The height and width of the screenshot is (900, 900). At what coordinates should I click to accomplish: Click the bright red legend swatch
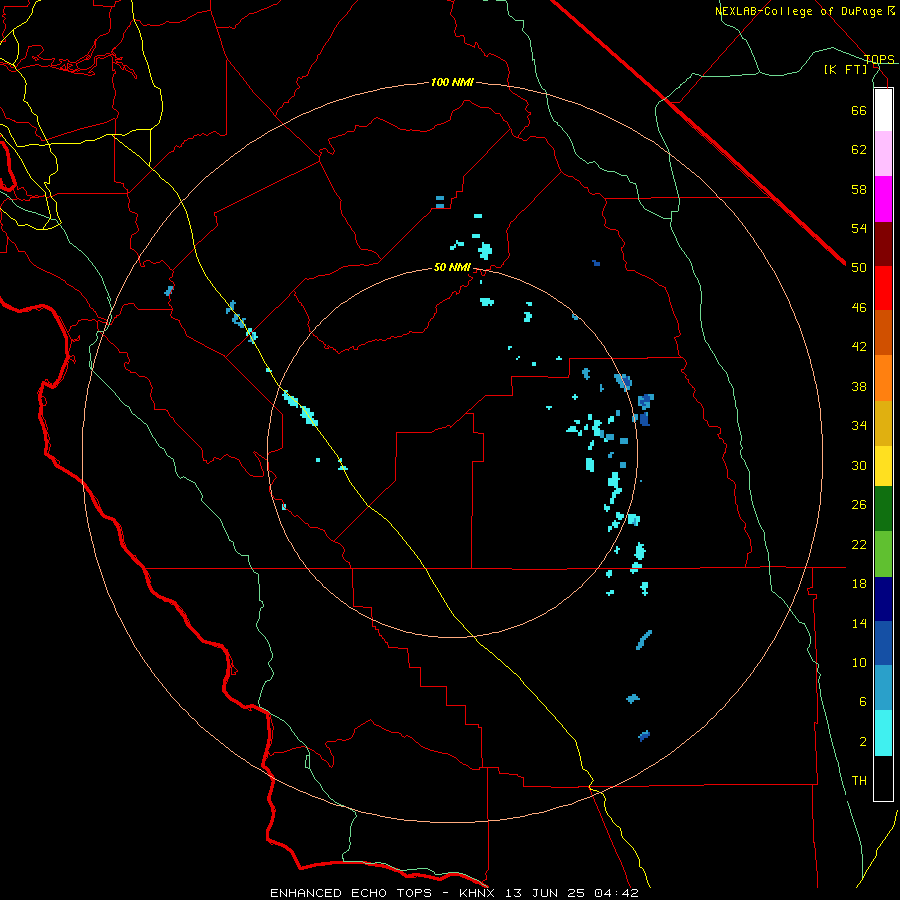(883, 288)
